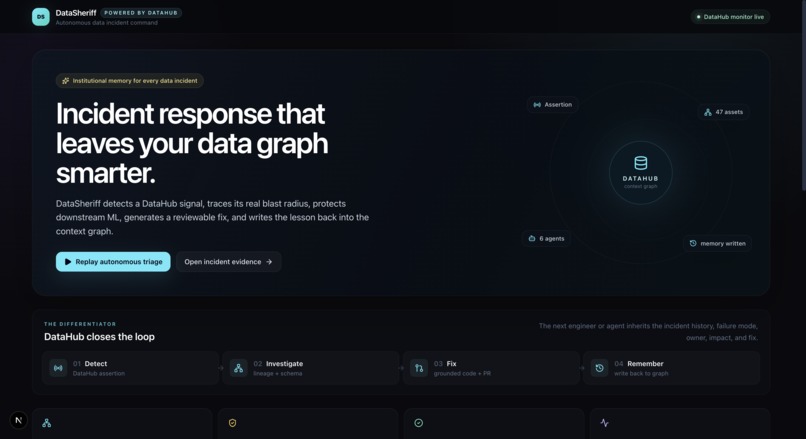
Task: Click THE DIFFERENTIATOR label
Action: pyautogui.click(x=80, y=324)
